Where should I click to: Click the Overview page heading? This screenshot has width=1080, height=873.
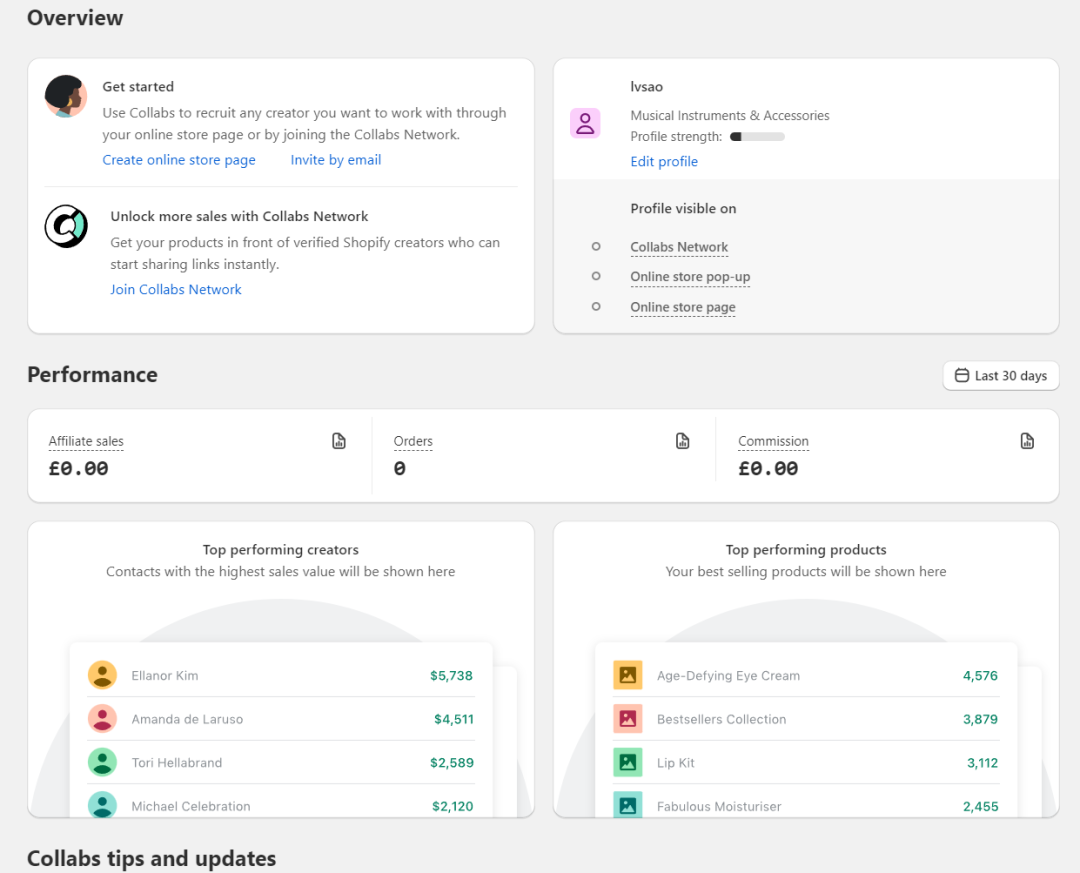[75, 18]
